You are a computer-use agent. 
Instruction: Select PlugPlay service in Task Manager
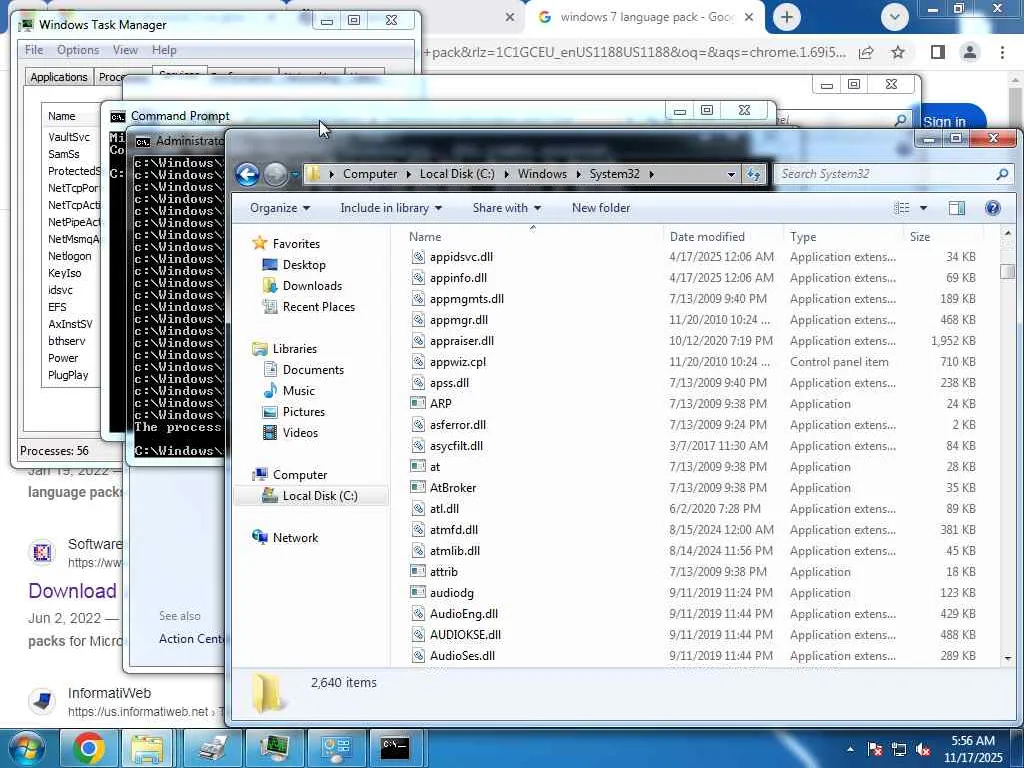point(68,375)
